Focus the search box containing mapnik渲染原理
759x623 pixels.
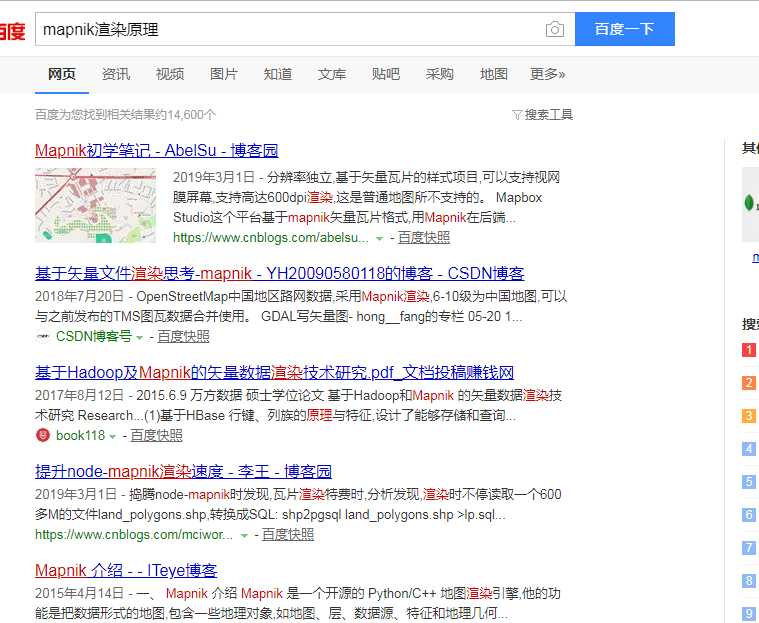pyautogui.click(x=305, y=30)
